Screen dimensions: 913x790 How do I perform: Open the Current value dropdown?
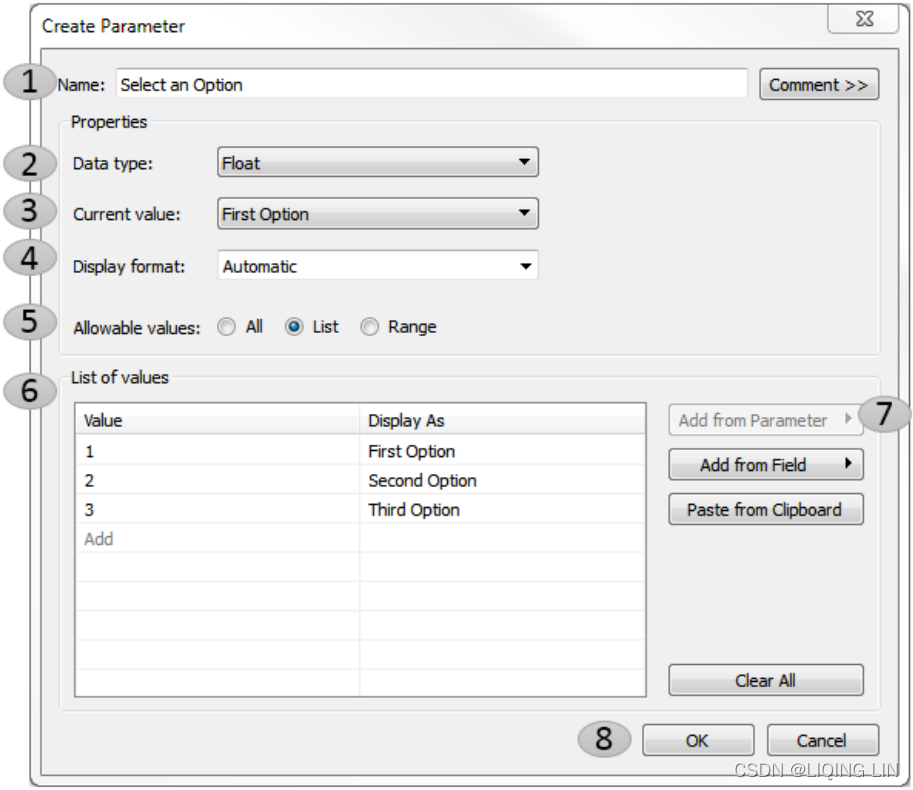click(x=378, y=214)
